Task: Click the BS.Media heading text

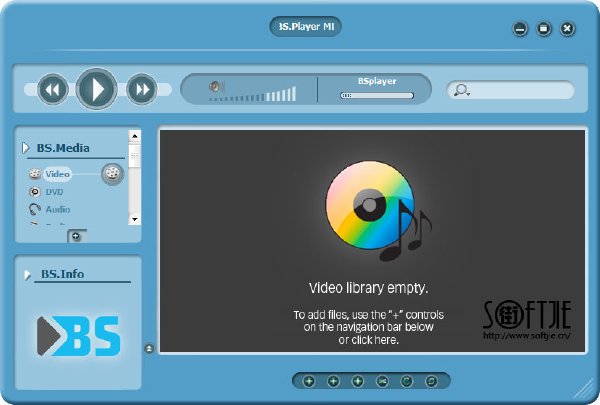Action: click(x=63, y=148)
